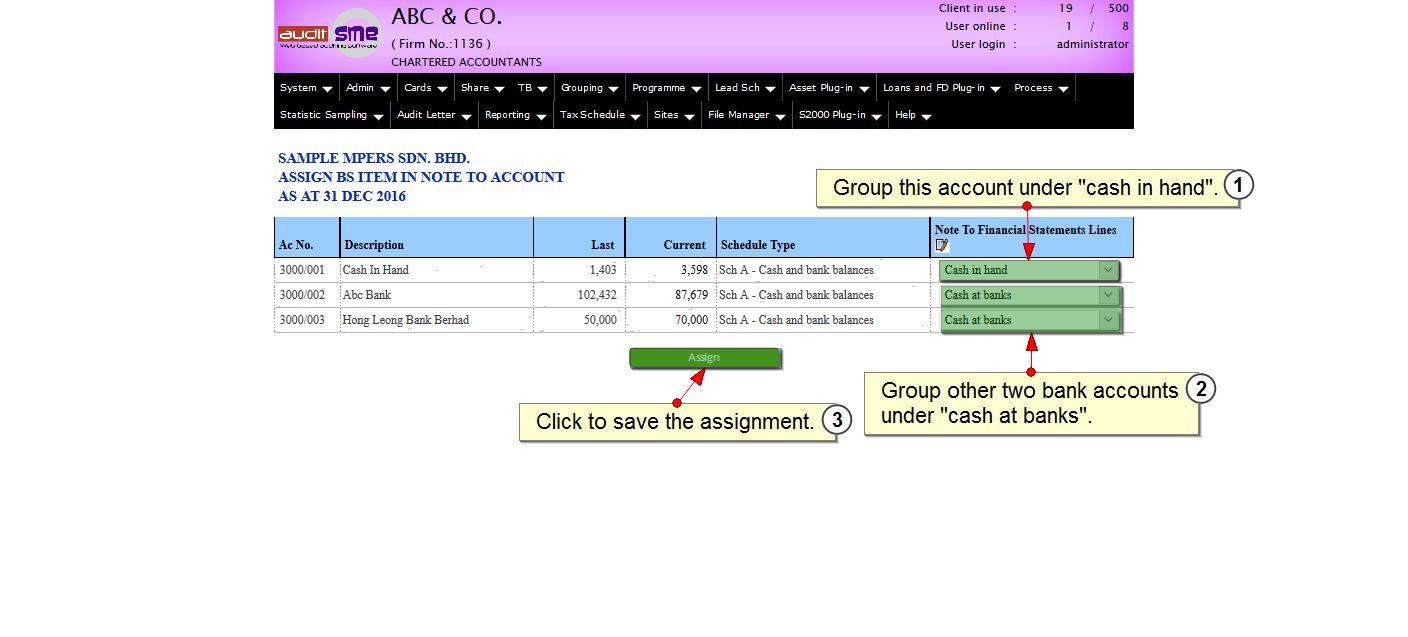This screenshot has height=637, width=1408.
Task: Click the Help menu
Action: pyautogui.click(x=912, y=115)
